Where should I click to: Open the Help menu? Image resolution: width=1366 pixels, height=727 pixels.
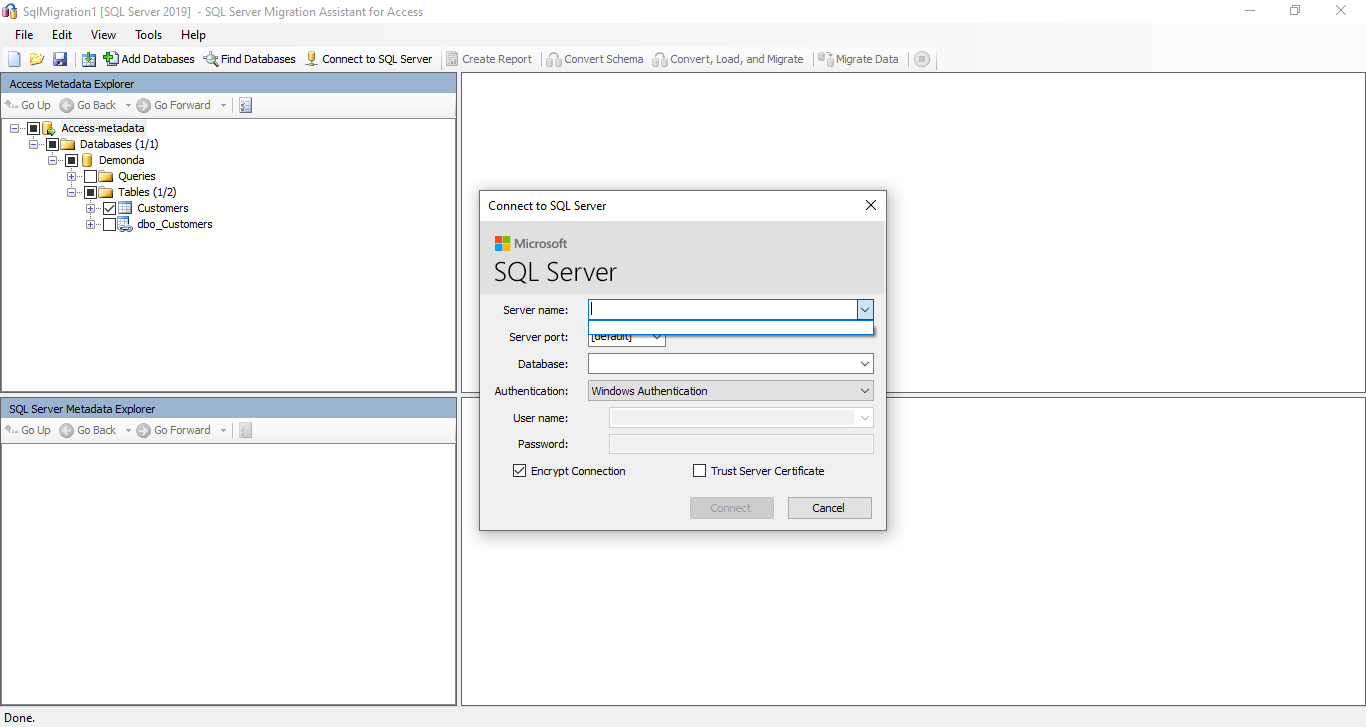[x=193, y=35]
